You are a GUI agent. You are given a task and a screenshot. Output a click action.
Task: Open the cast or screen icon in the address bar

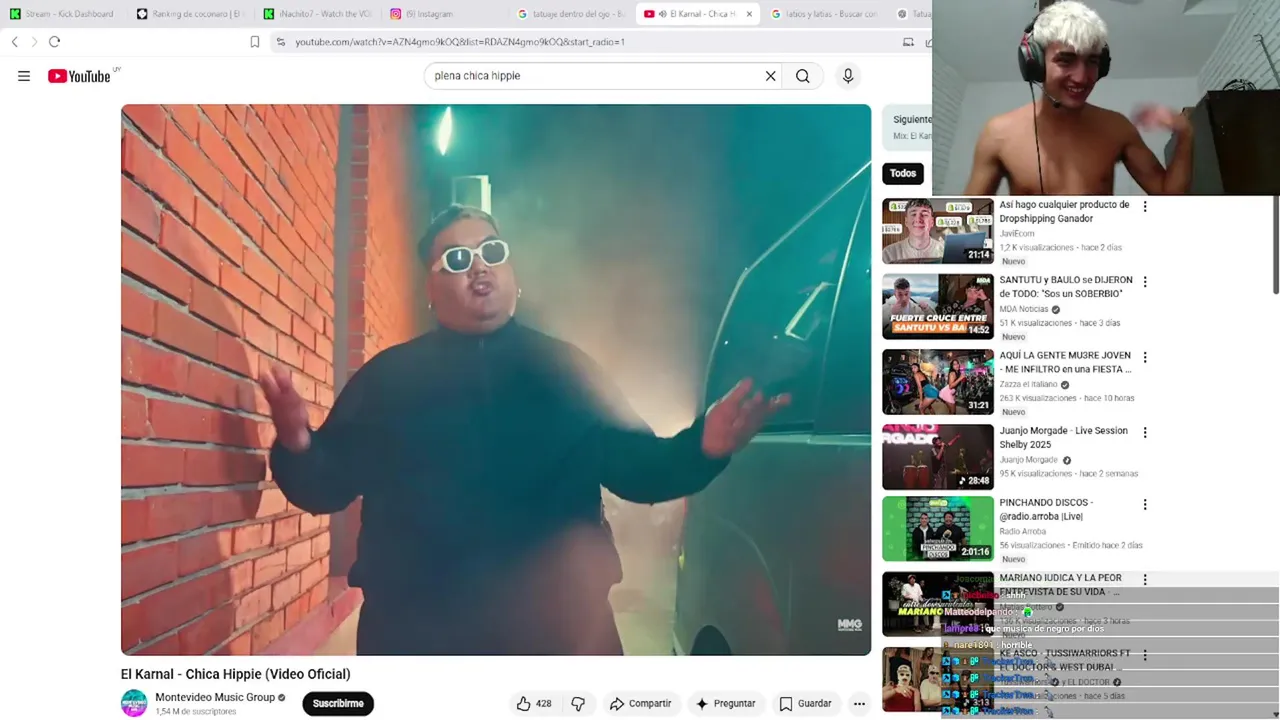[x=908, y=42]
